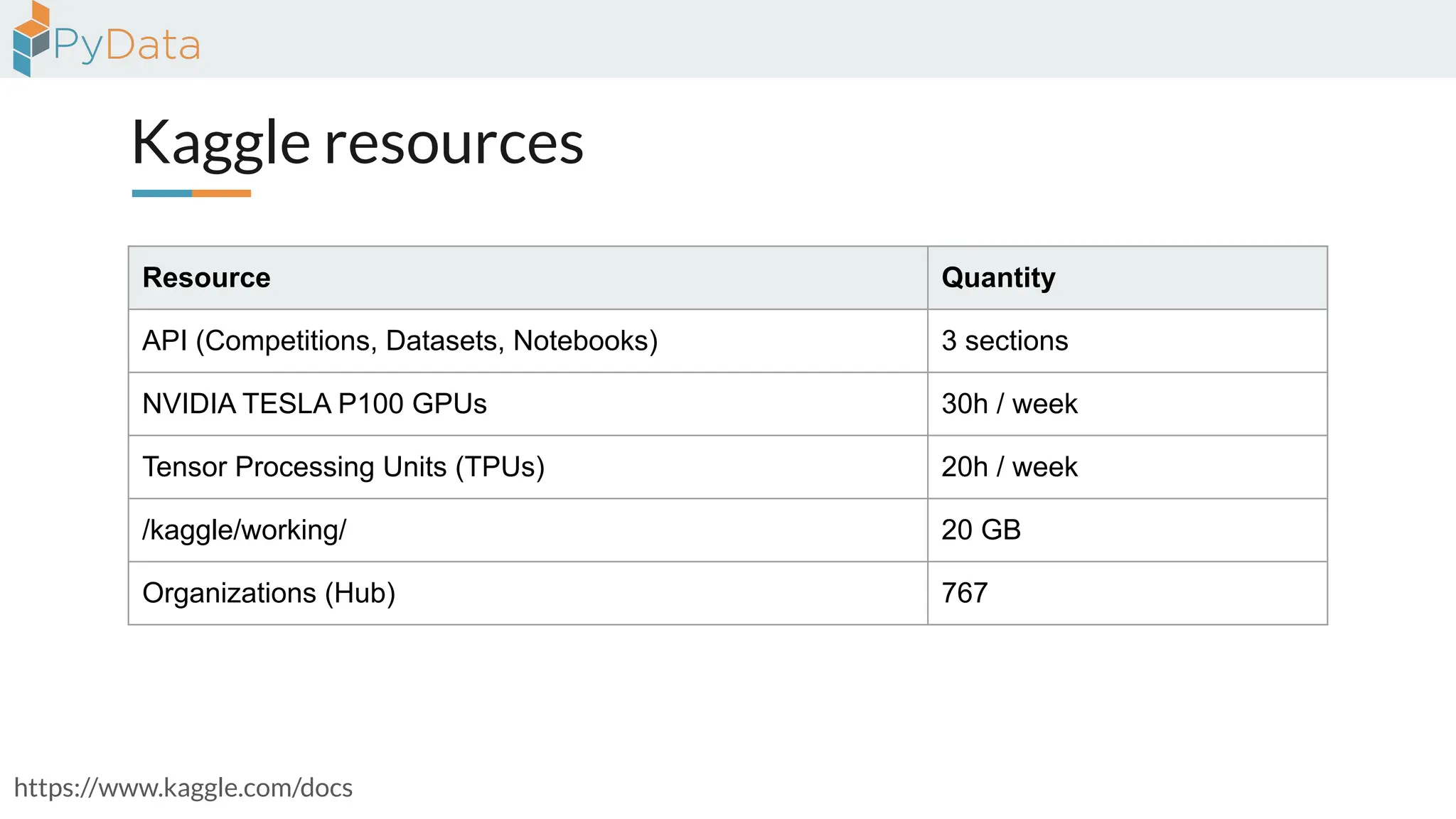Viewport: 1456px width, 819px height.
Task: Select the API (Competitions, Datasets, Notebooks) cell
Action: [528, 341]
